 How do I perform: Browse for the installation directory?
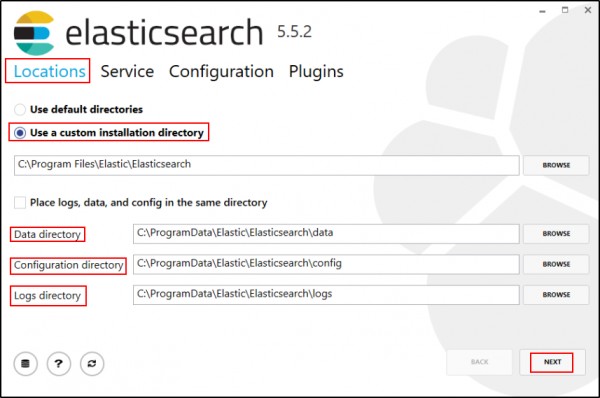pos(556,165)
